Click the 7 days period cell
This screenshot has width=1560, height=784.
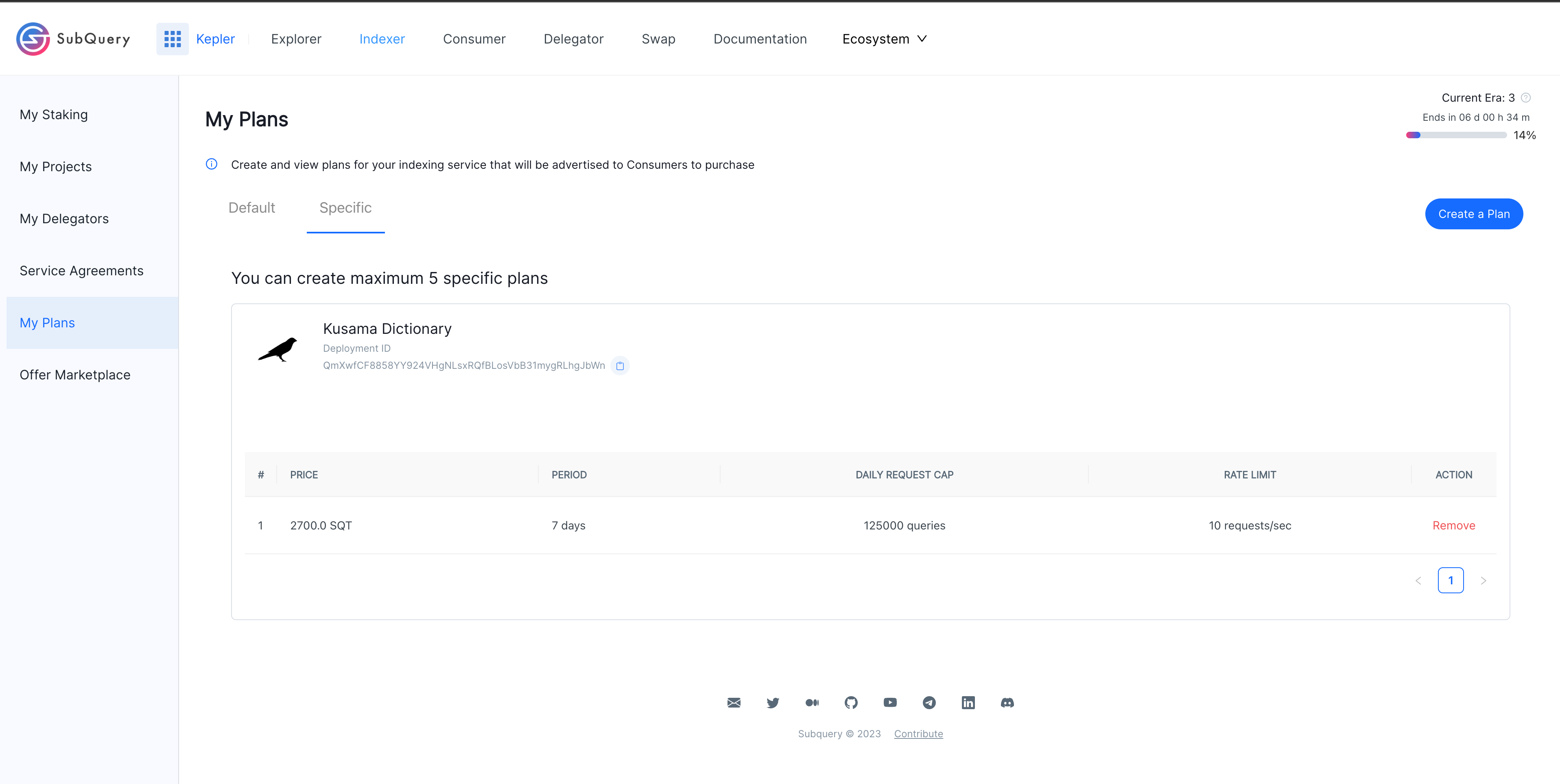click(x=568, y=525)
